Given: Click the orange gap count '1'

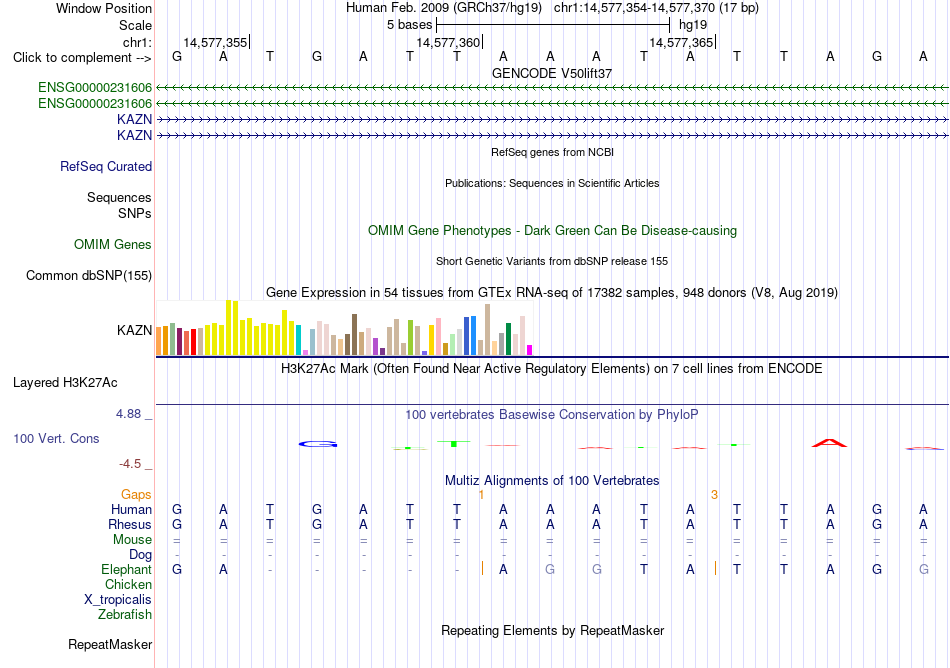Looking at the screenshot, I should 481,495.
